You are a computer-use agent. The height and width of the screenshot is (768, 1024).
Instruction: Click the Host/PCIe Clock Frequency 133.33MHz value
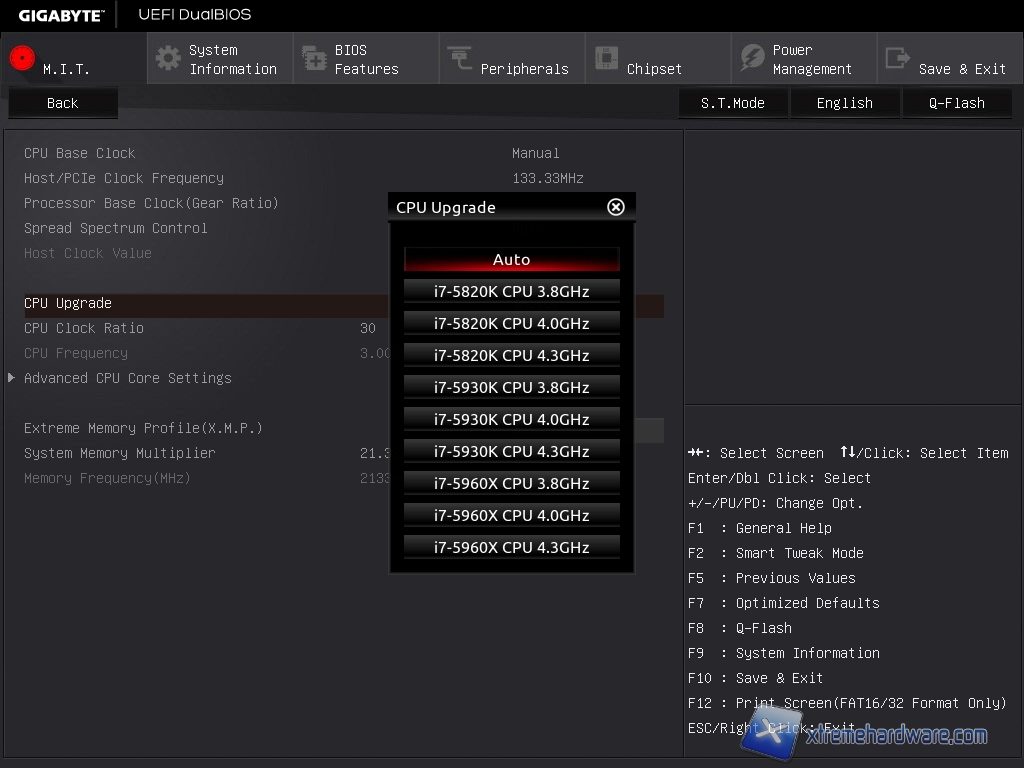coord(547,178)
